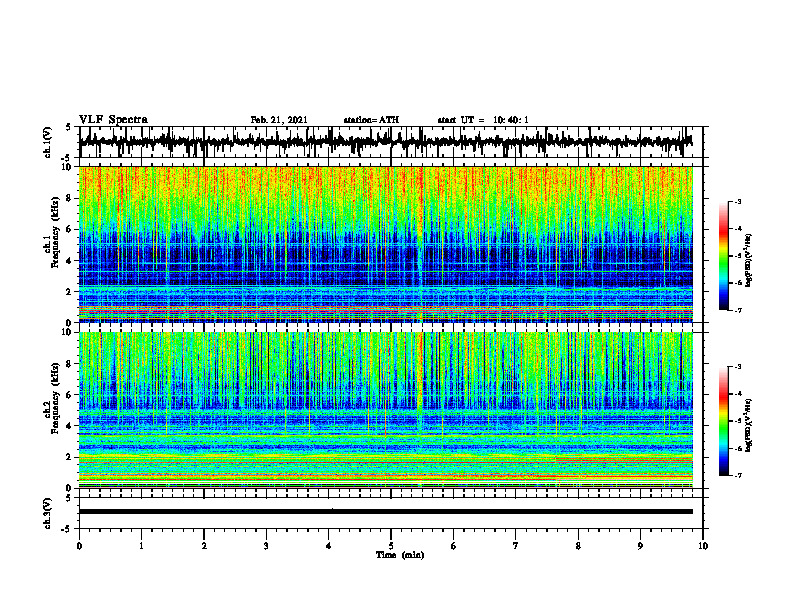Click the "-3" label on ch.1 colorbar

point(738,202)
